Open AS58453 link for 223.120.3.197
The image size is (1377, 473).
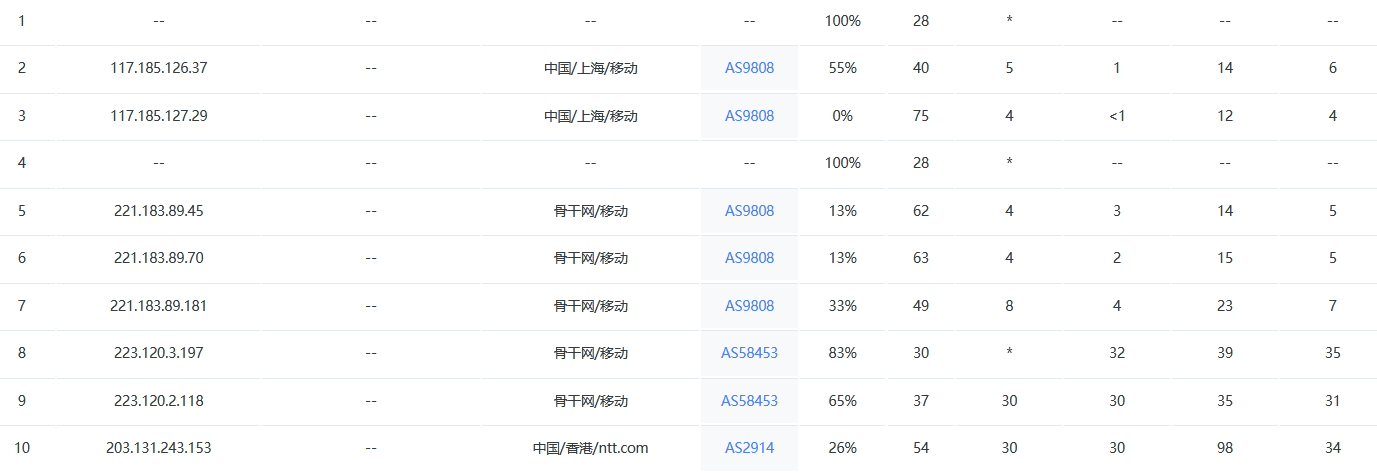pos(749,353)
